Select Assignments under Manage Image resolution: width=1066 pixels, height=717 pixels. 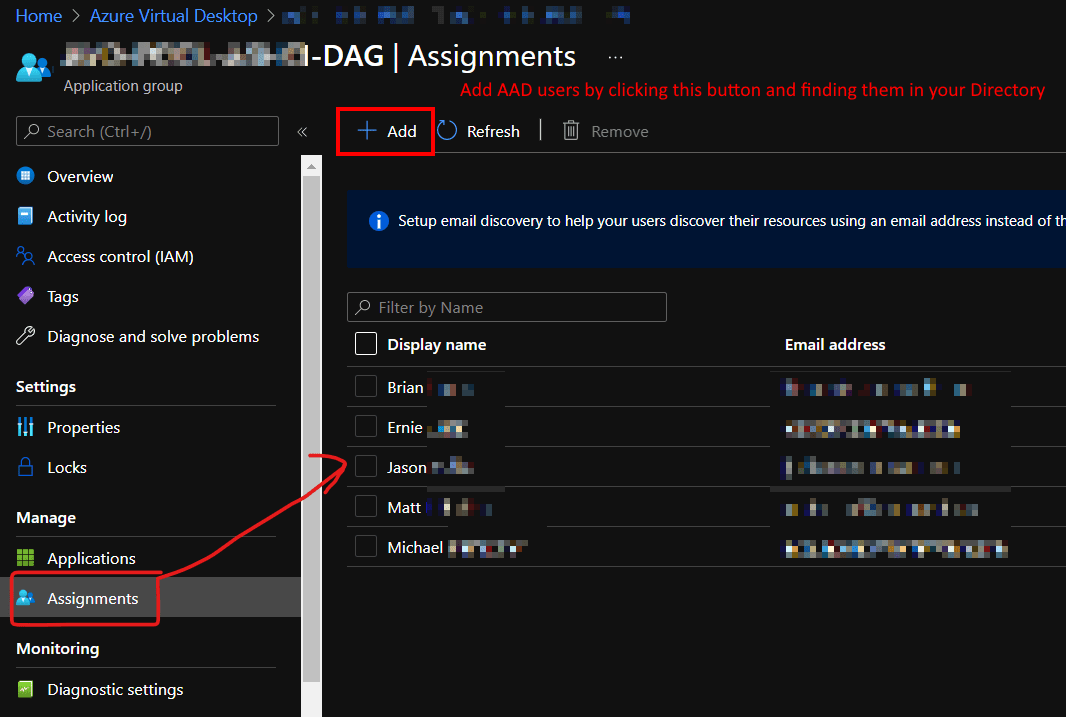pos(92,599)
